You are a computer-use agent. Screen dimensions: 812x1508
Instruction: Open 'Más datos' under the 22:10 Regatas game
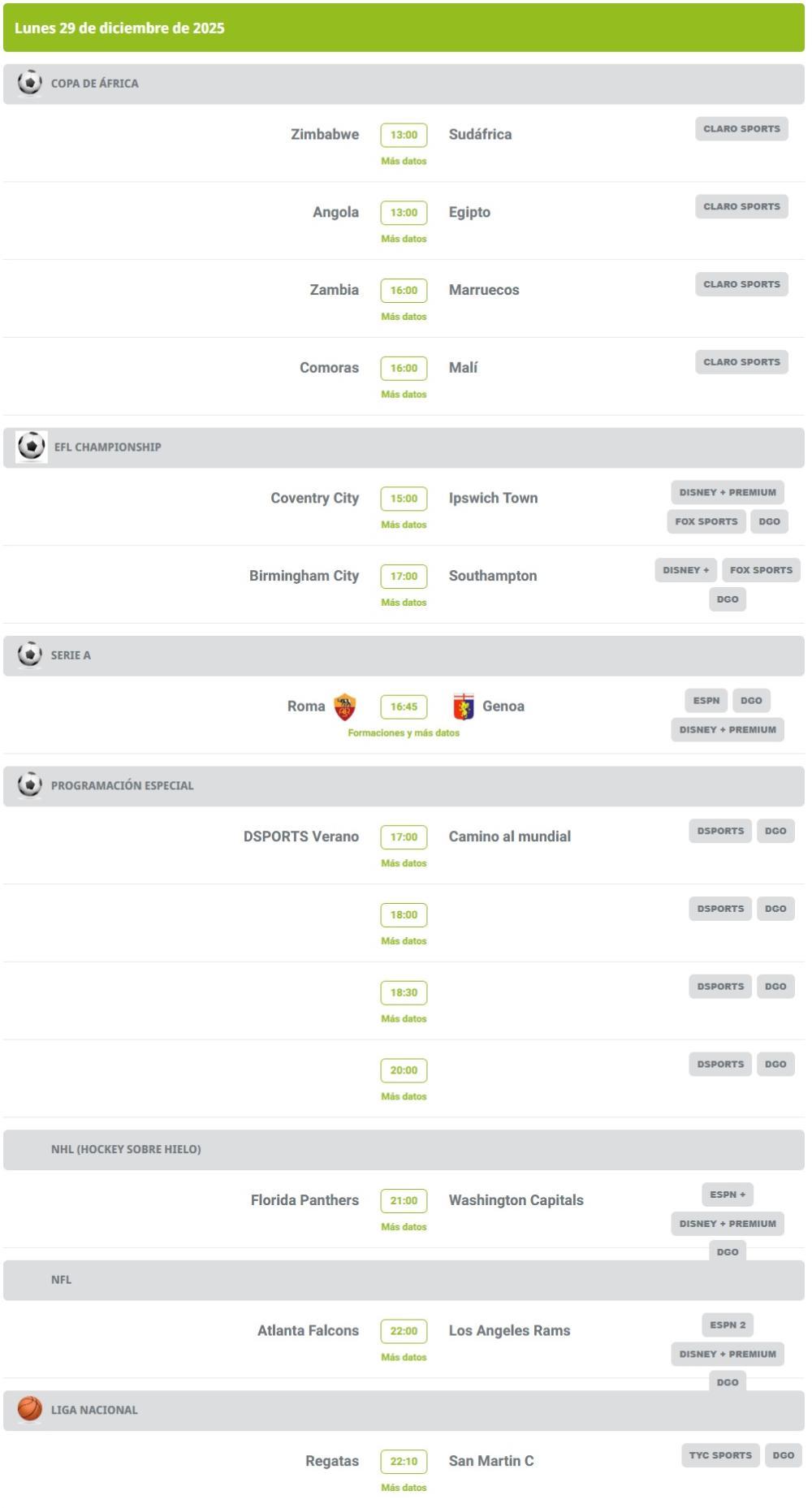404,1487
